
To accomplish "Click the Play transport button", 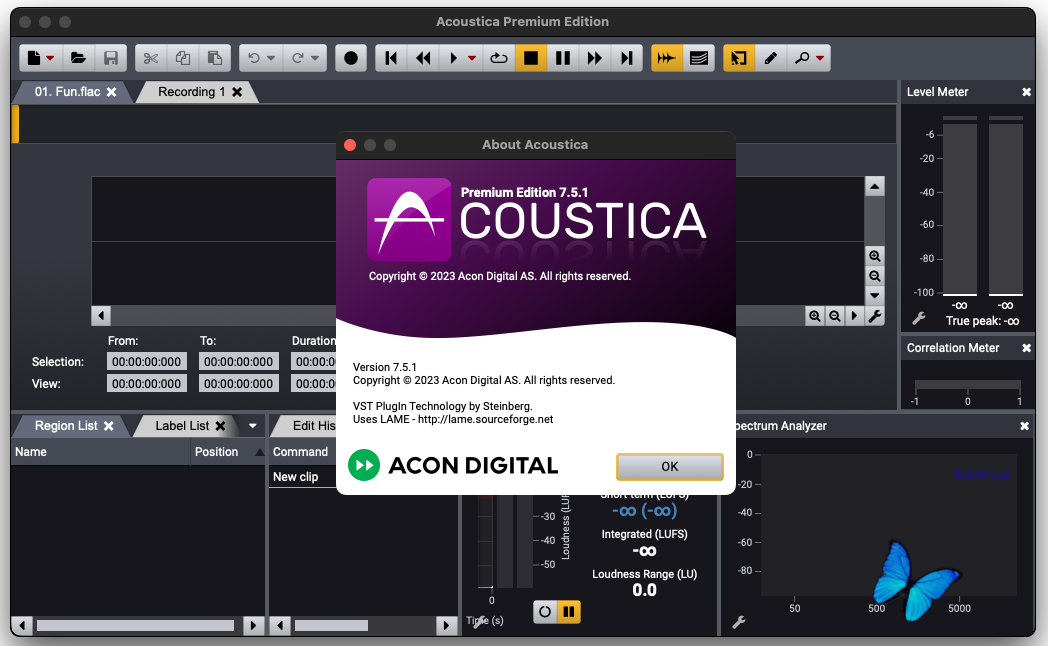I will point(454,58).
